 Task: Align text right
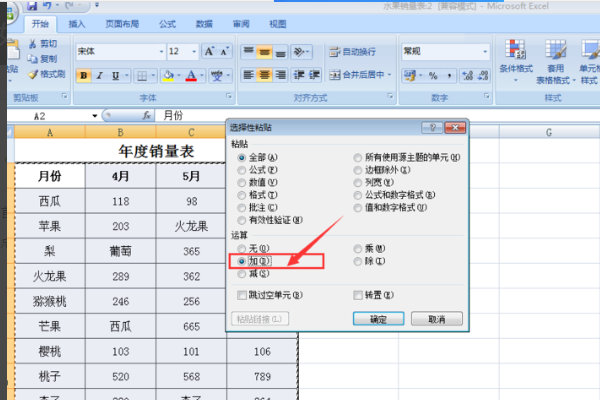280,75
